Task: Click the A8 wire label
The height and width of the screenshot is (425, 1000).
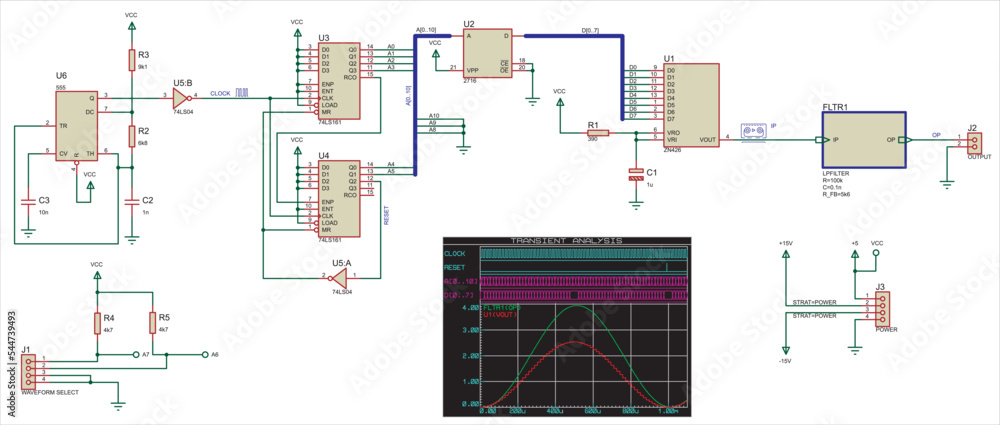Action: tap(432, 129)
